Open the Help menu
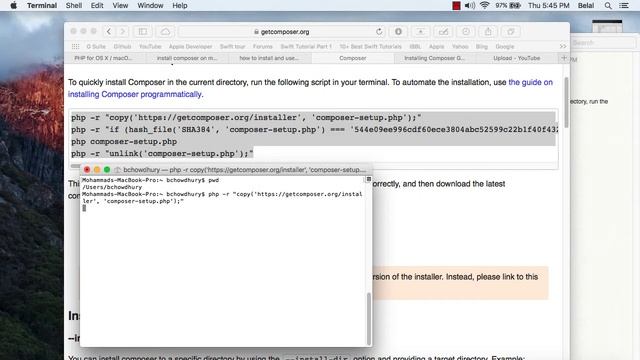 click(180, 5)
